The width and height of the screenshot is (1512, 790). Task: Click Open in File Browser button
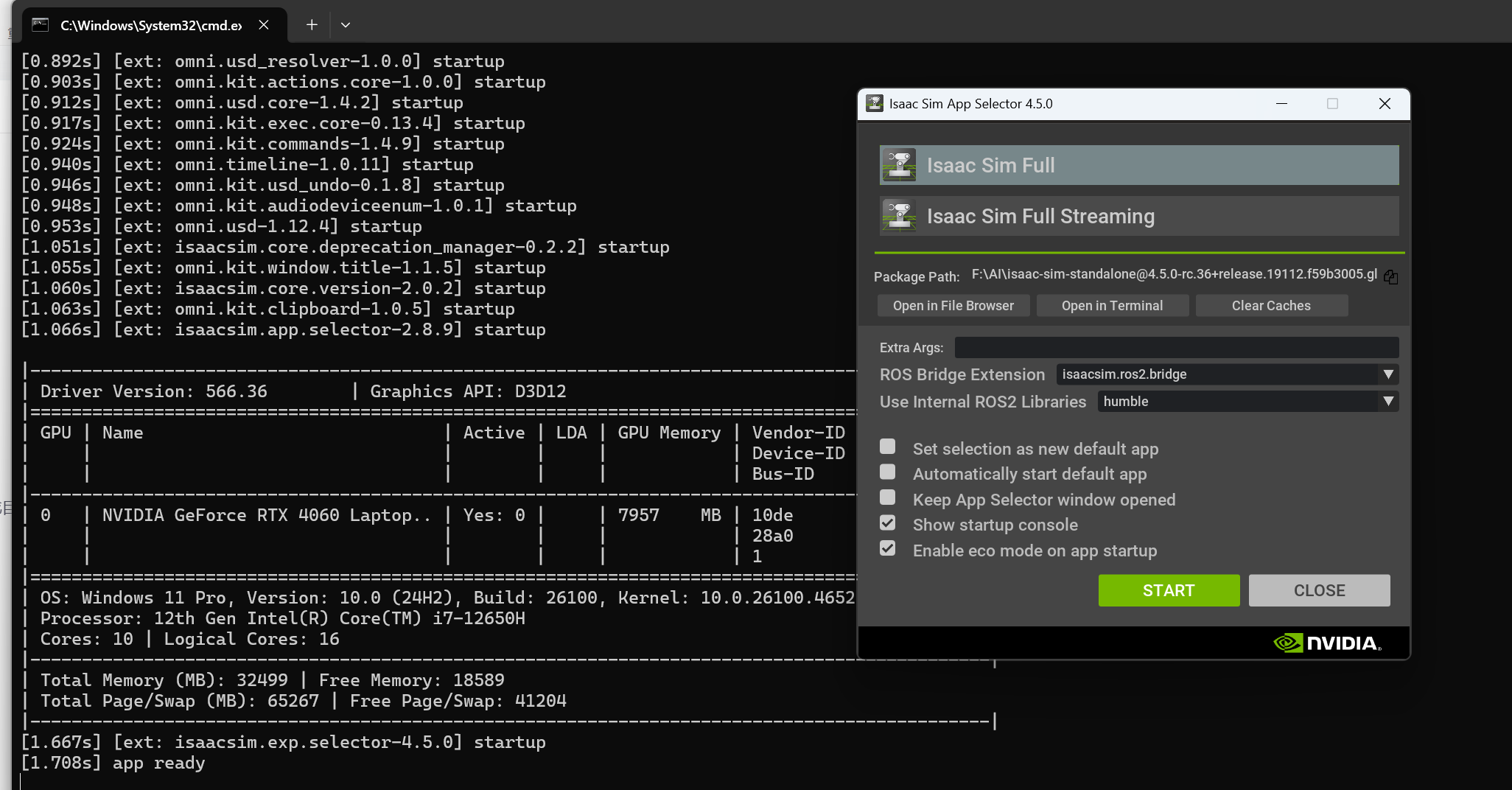(x=953, y=306)
